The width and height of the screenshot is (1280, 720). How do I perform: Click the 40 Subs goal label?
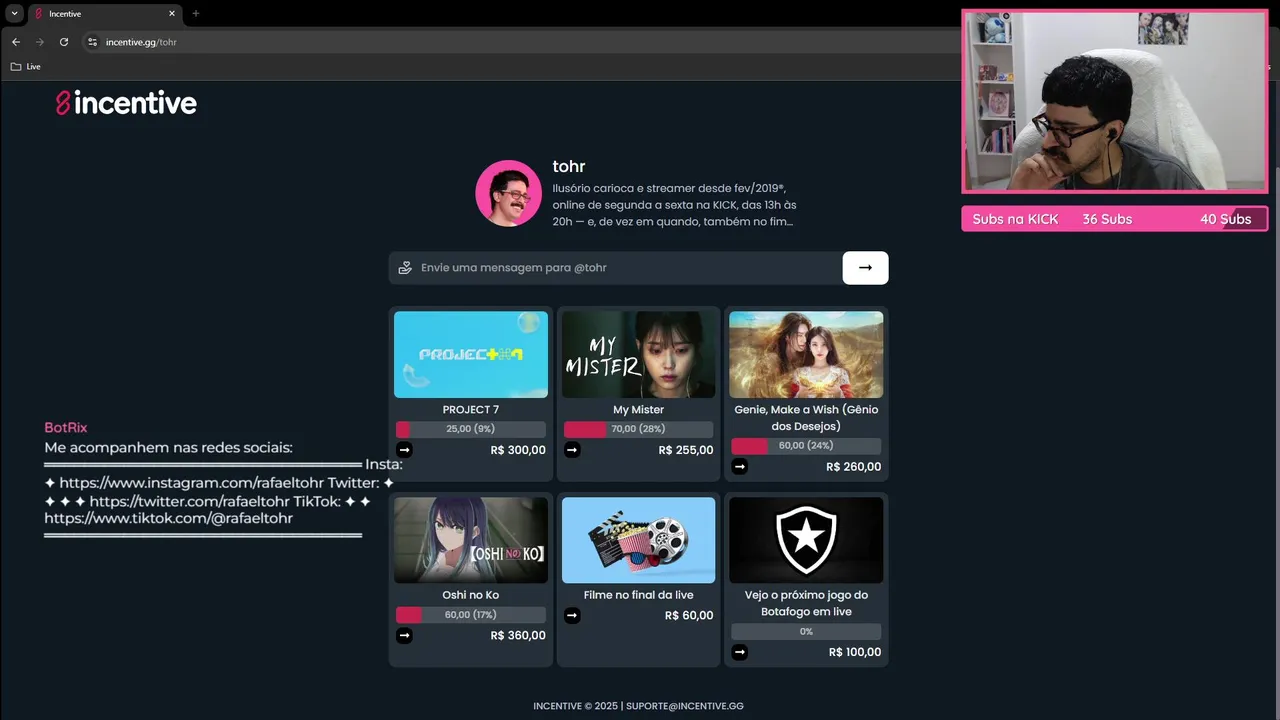pos(1225,219)
